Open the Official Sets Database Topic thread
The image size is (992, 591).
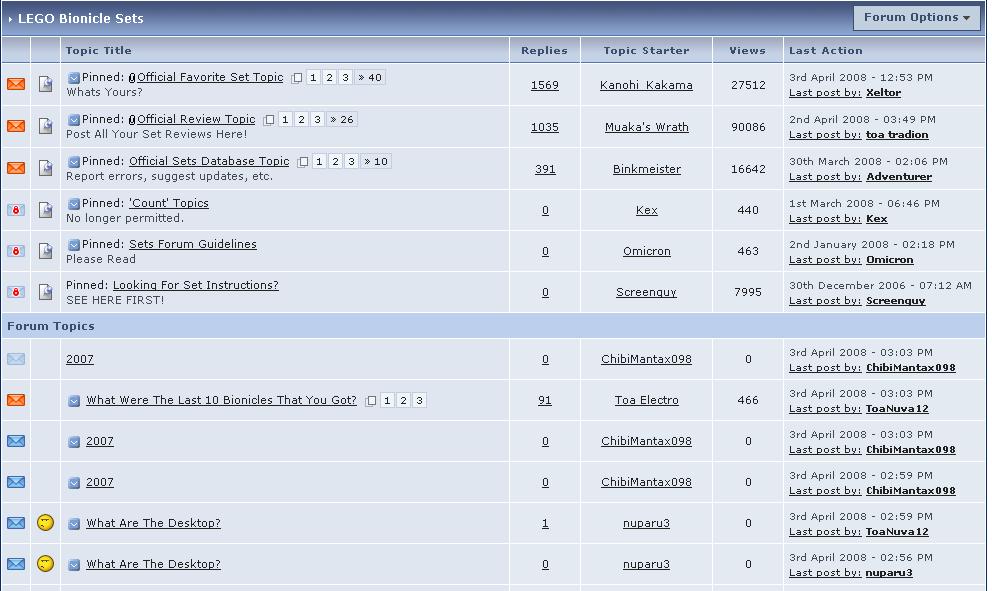[x=209, y=161]
